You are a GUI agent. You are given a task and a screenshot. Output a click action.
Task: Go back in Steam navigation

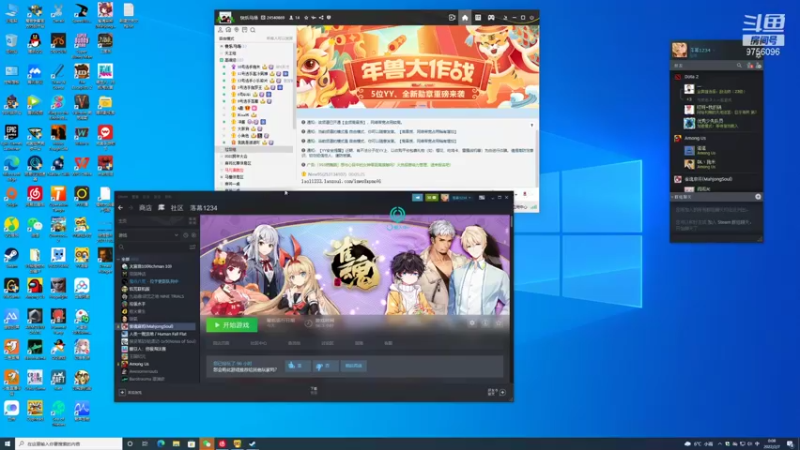pyautogui.click(x=120, y=208)
